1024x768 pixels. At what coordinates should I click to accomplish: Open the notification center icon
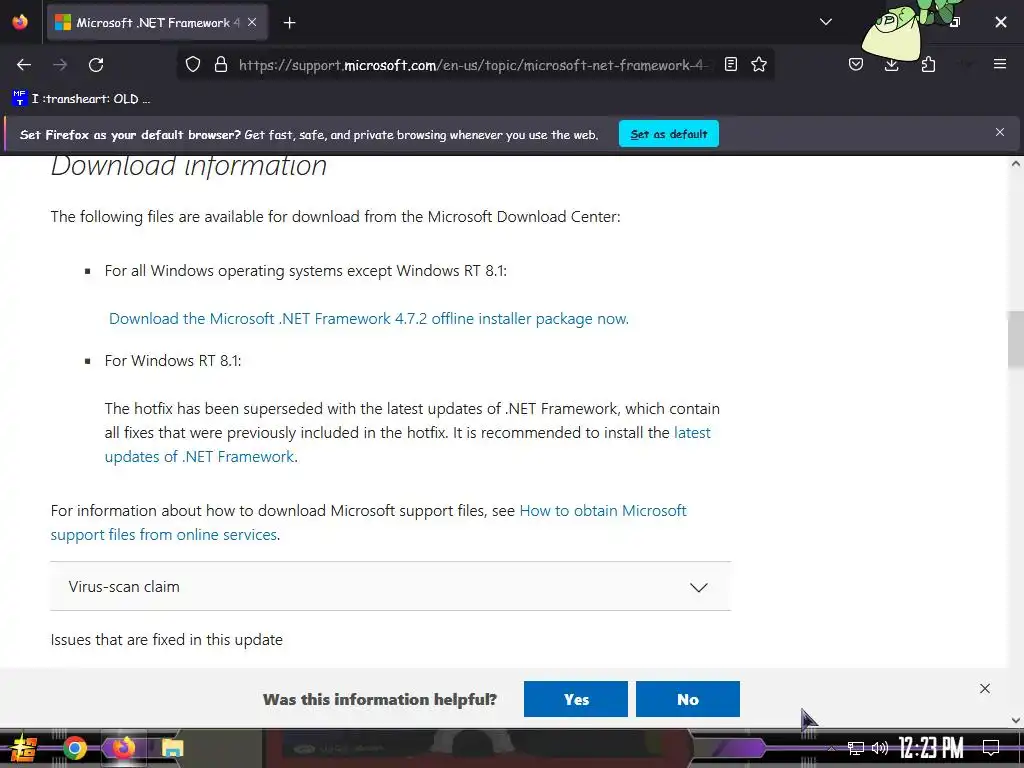click(991, 748)
